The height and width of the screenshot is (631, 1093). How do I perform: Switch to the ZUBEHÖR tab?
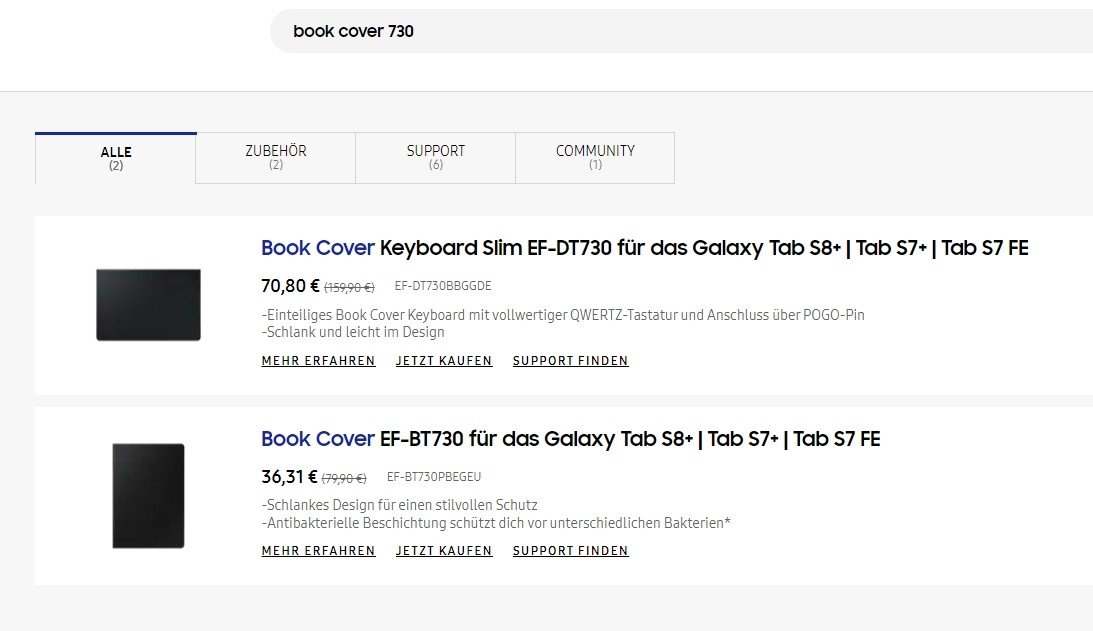pos(276,158)
